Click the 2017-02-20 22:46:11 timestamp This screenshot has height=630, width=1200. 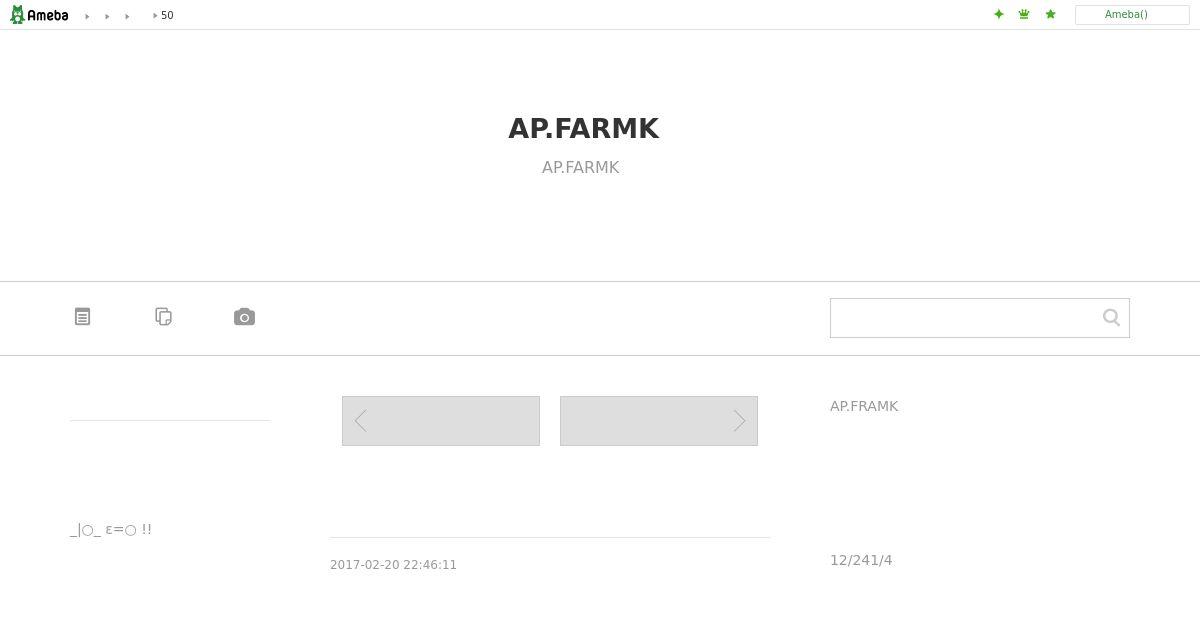pos(393,565)
